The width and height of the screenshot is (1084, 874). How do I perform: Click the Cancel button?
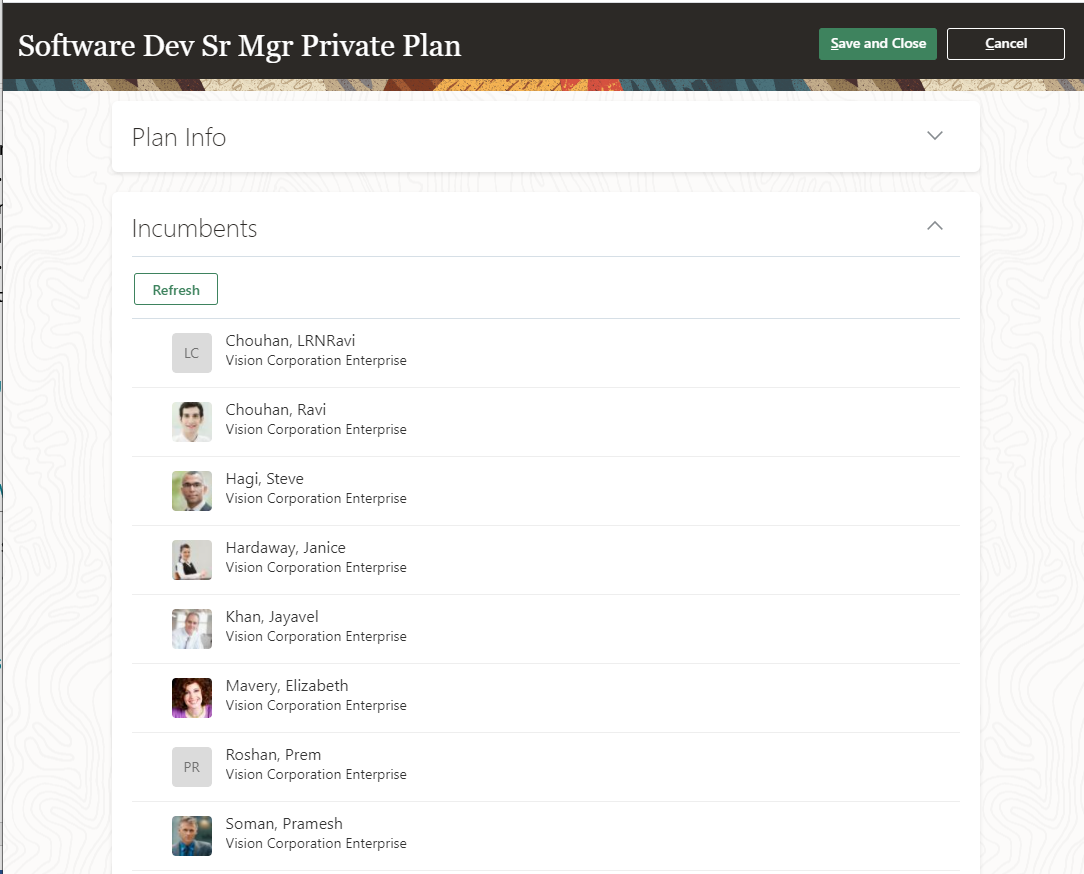click(x=1005, y=43)
